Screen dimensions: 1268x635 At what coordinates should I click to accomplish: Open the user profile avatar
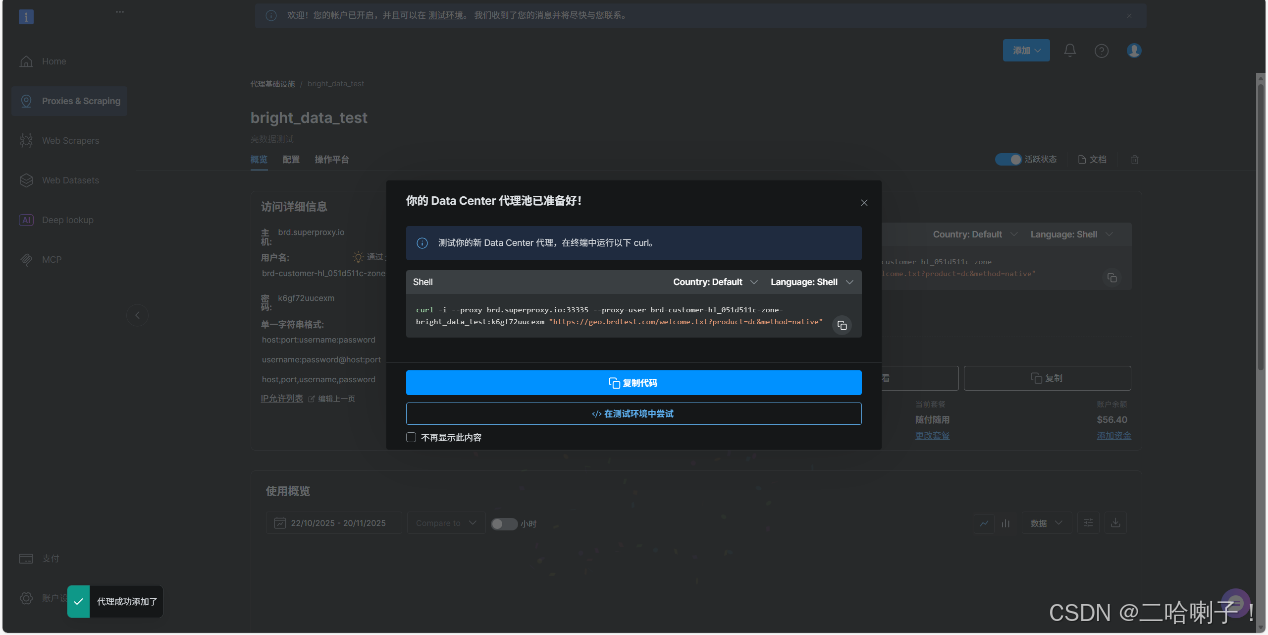click(1134, 50)
